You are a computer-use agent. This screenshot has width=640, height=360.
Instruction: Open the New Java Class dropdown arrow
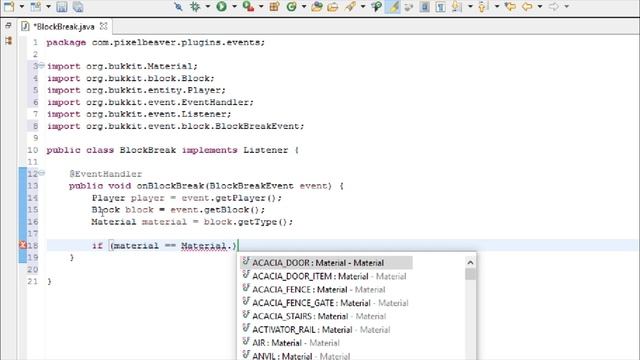click(304, 7)
